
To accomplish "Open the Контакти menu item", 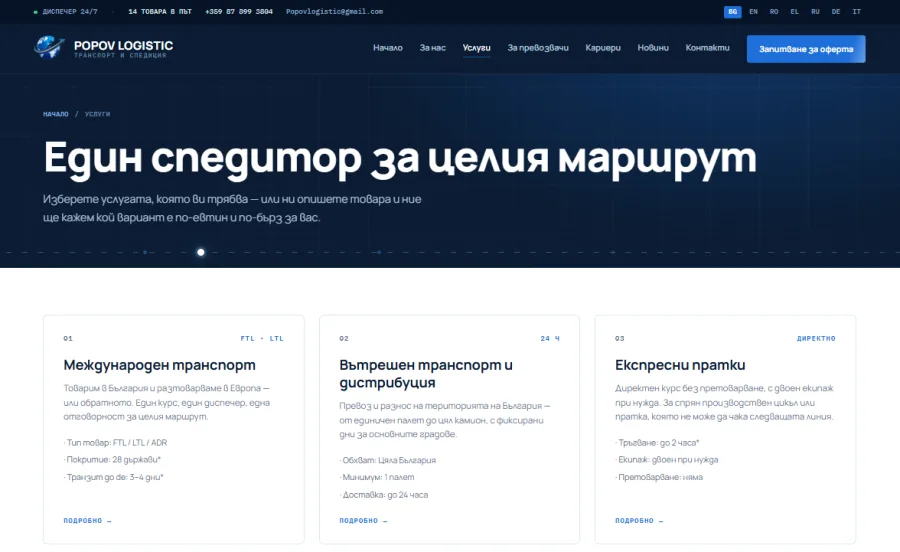I will tap(707, 48).
